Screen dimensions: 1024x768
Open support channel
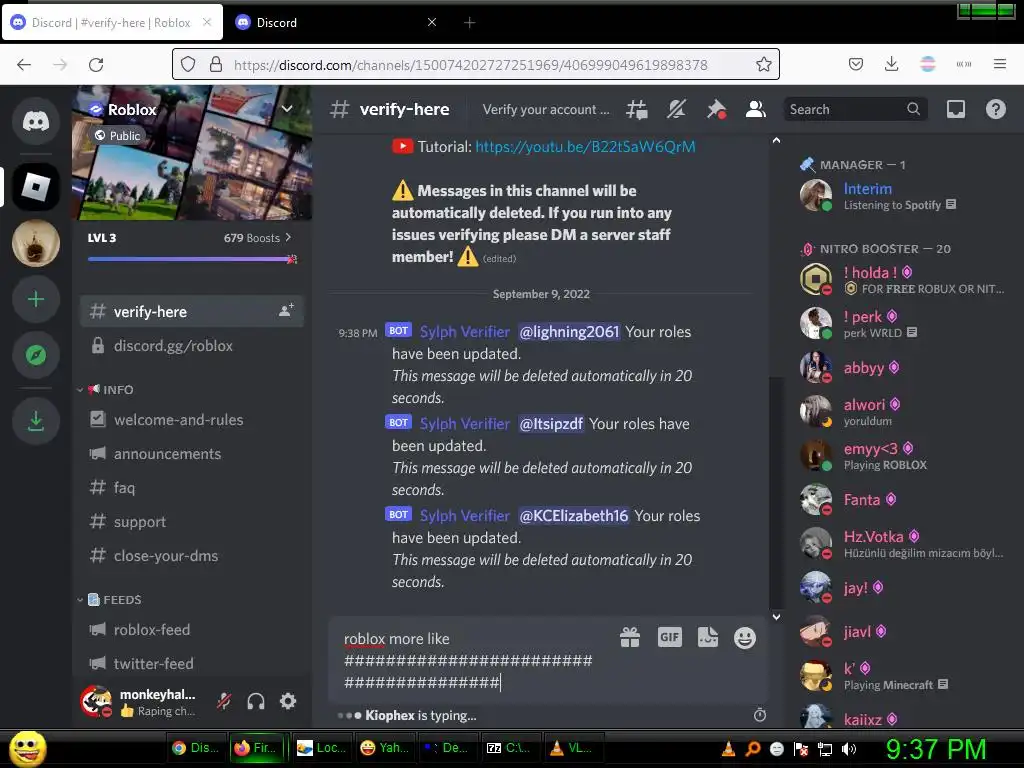(x=191, y=522)
